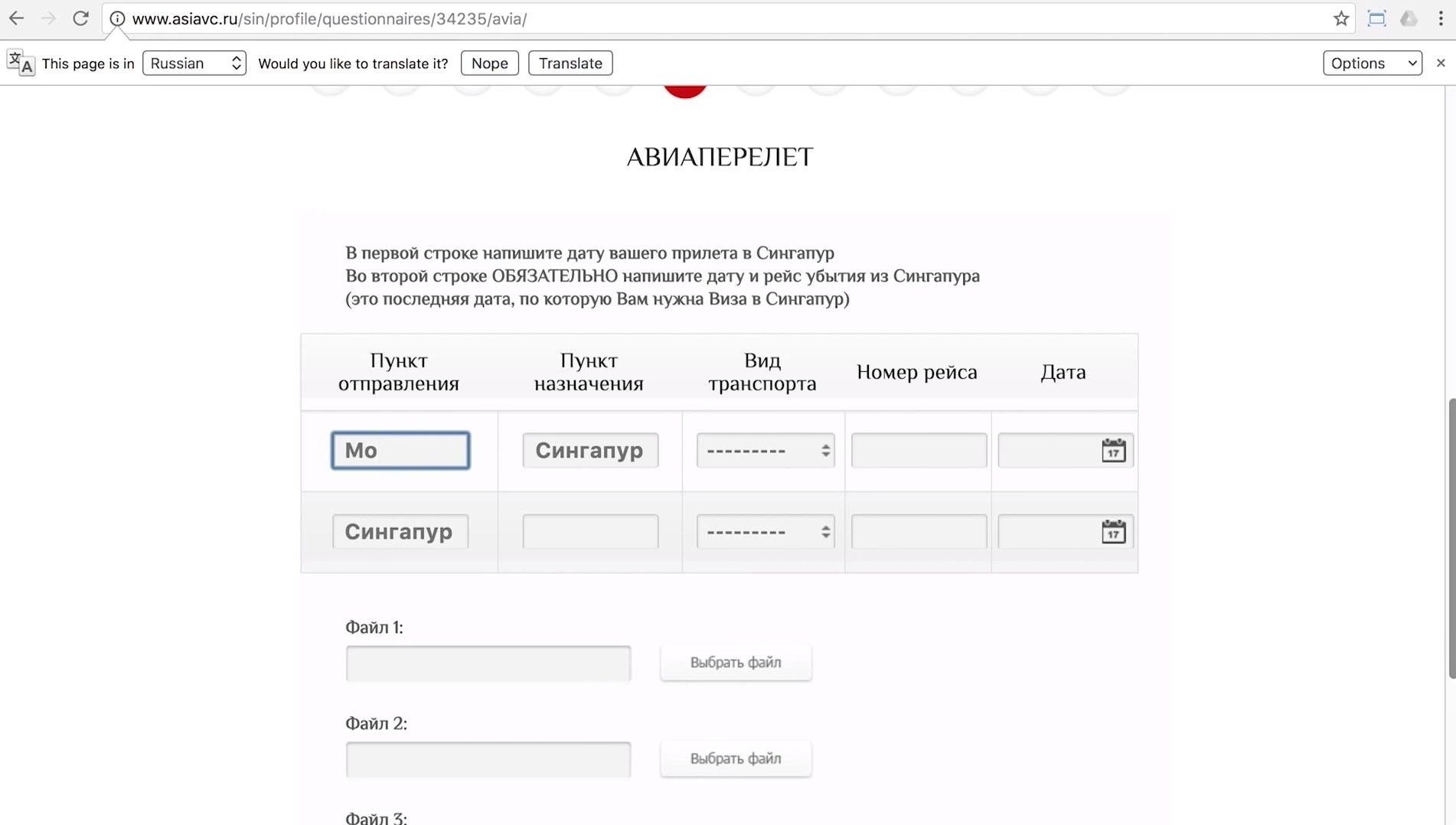Viewport: 1456px width, 825px height.
Task: Bookmark this page with the star icon
Action: pos(1340,18)
